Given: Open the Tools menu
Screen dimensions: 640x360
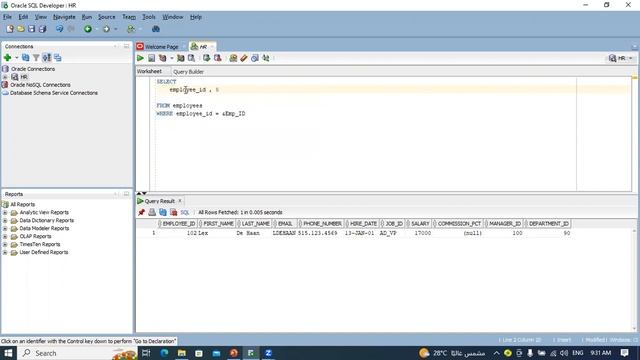Looking at the screenshot, I should [x=149, y=17].
